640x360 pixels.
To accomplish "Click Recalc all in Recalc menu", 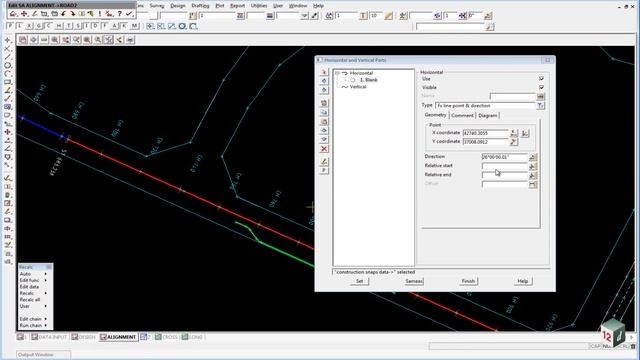I will (x=30, y=300).
